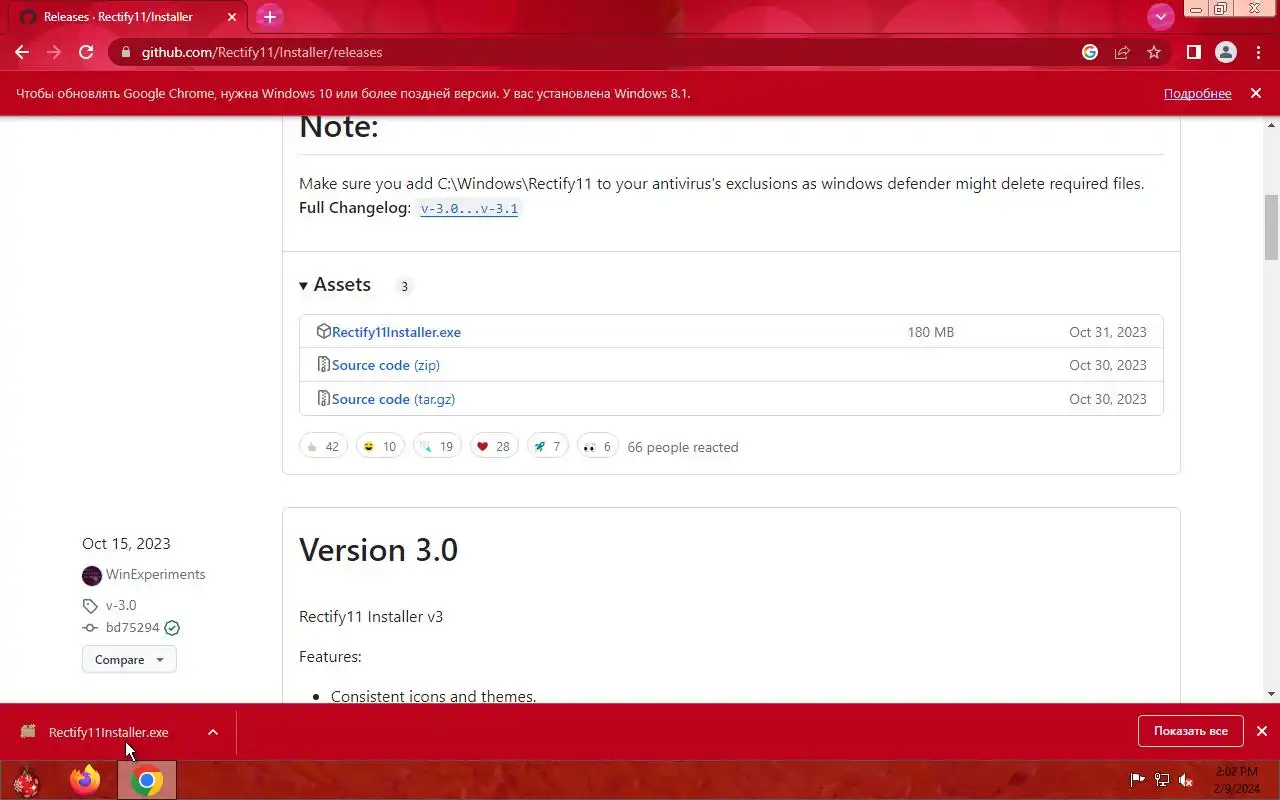Close the downloads bar
Viewport: 1280px width, 800px height.
click(x=1262, y=731)
